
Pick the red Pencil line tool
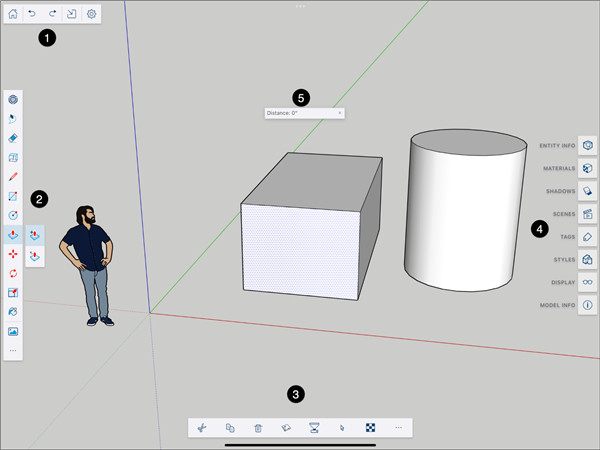click(13, 176)
